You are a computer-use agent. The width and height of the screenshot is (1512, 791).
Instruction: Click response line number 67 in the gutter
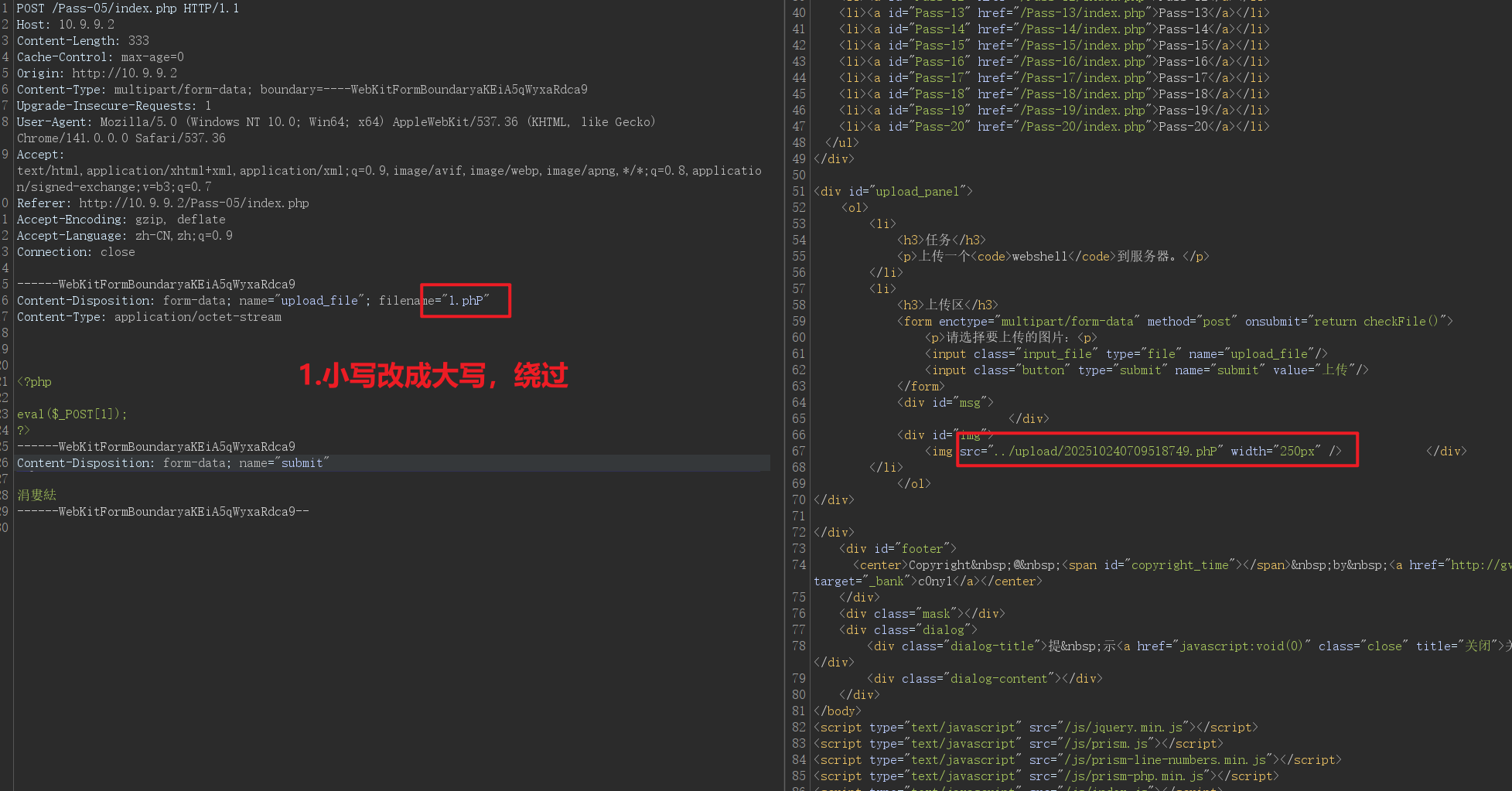coord(799,452)
